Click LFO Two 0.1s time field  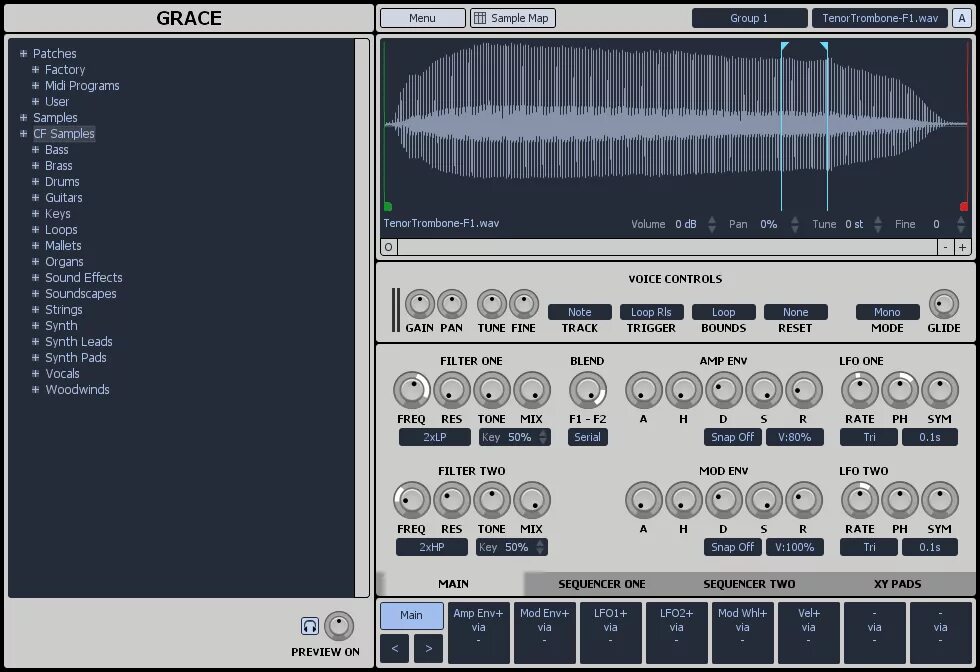pos(929,547)
